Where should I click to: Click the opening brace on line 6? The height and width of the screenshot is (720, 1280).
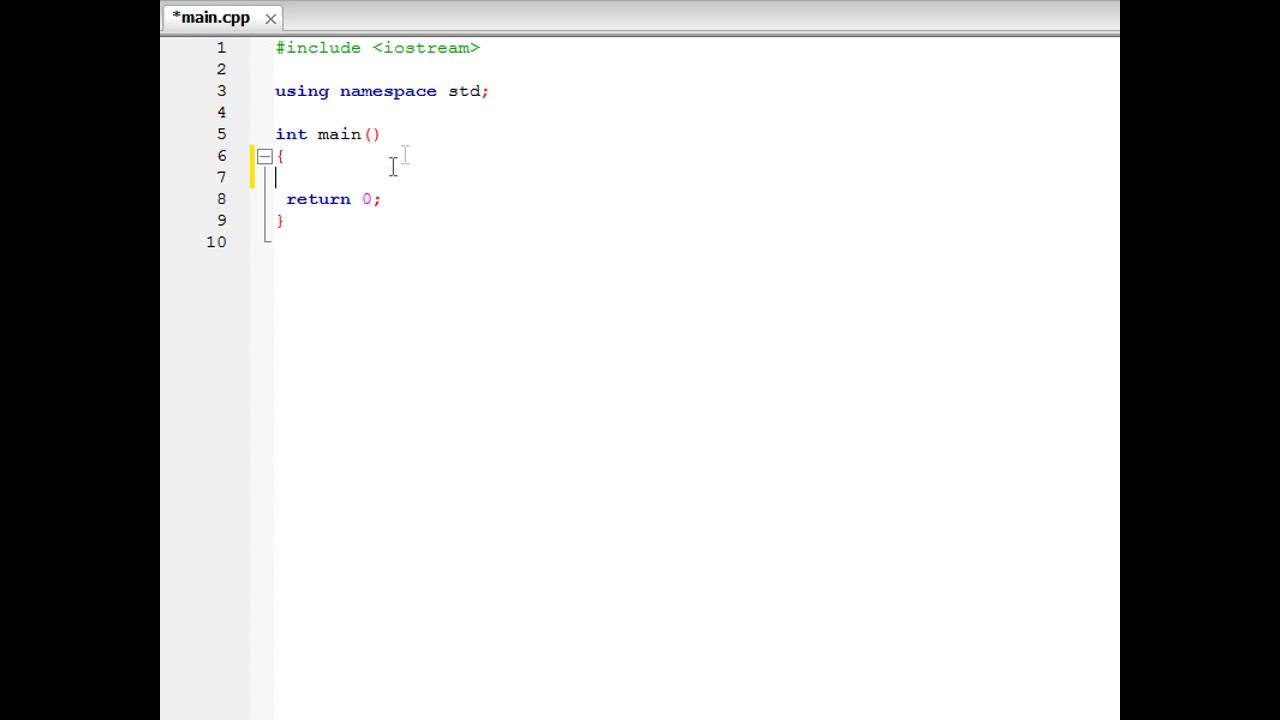pos(281,156)
